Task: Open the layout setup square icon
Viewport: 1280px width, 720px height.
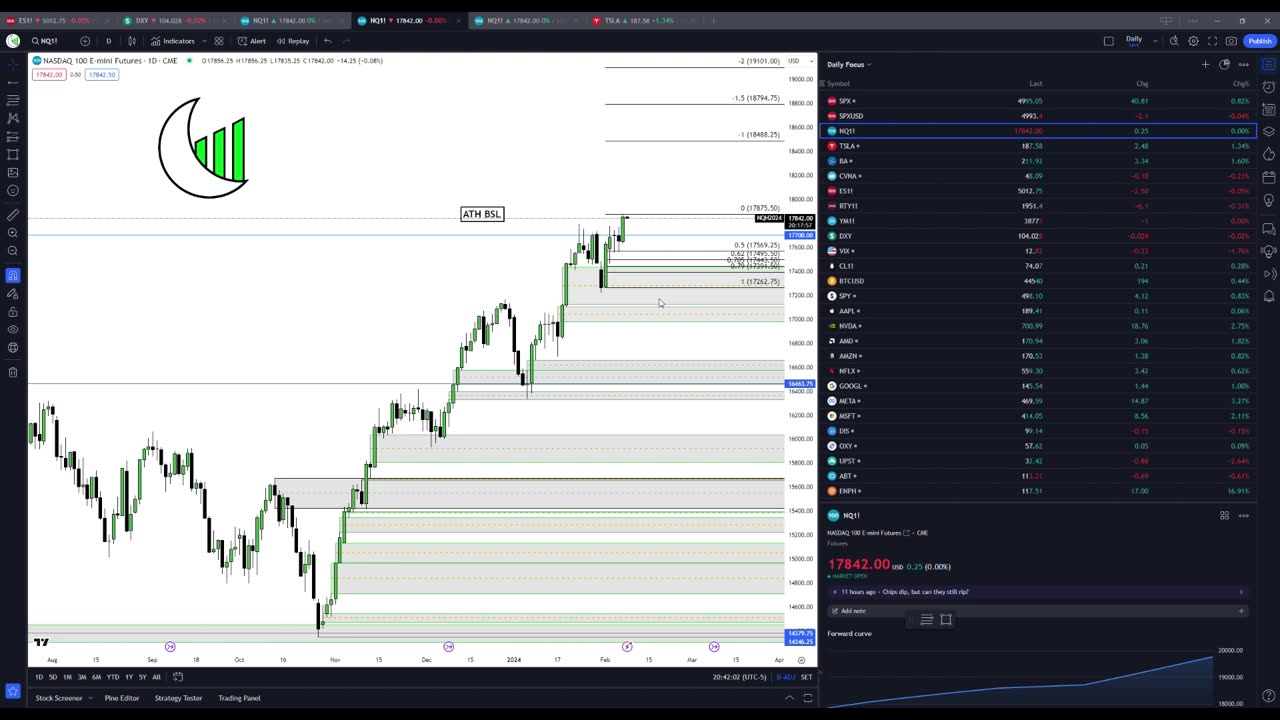Action: click(x=1108, y=41)
